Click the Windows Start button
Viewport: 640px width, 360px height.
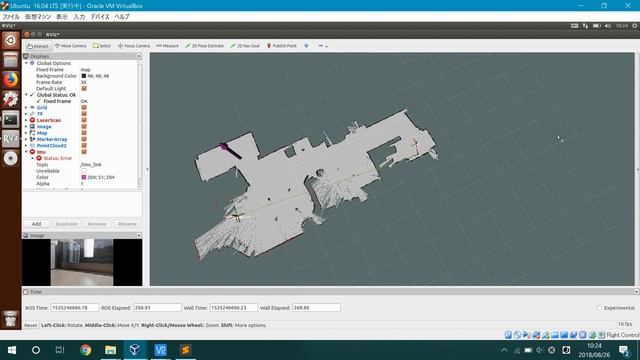pyautogui.click(x=12, y=350)
